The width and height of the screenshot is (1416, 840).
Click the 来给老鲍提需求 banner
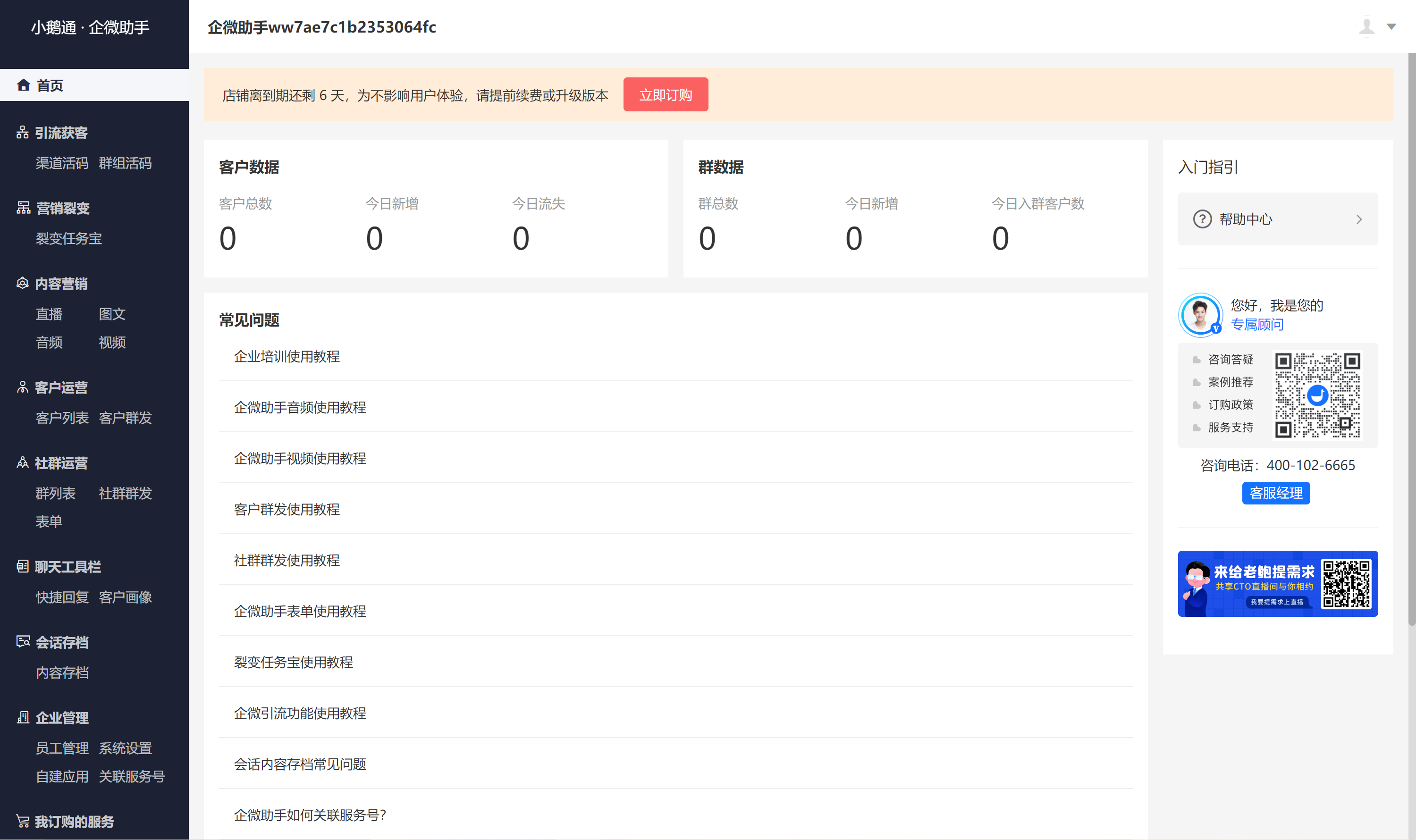(1278, 583)
